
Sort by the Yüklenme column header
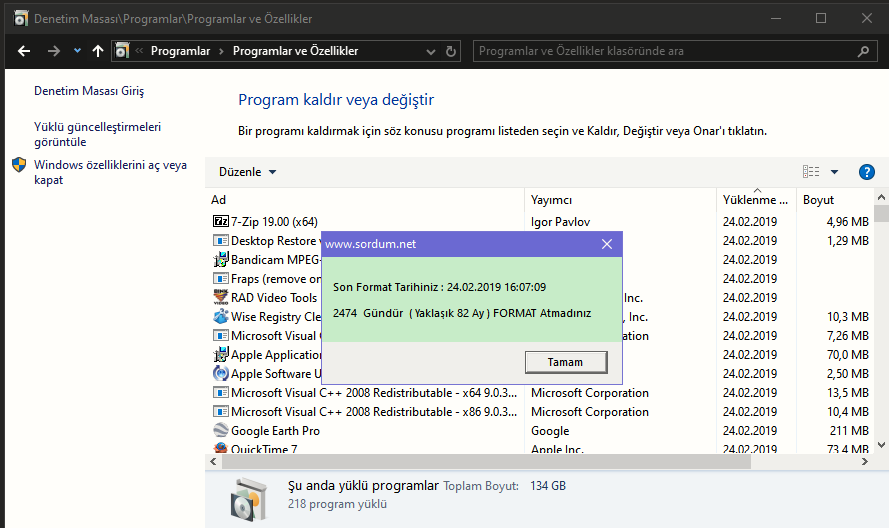756,200
